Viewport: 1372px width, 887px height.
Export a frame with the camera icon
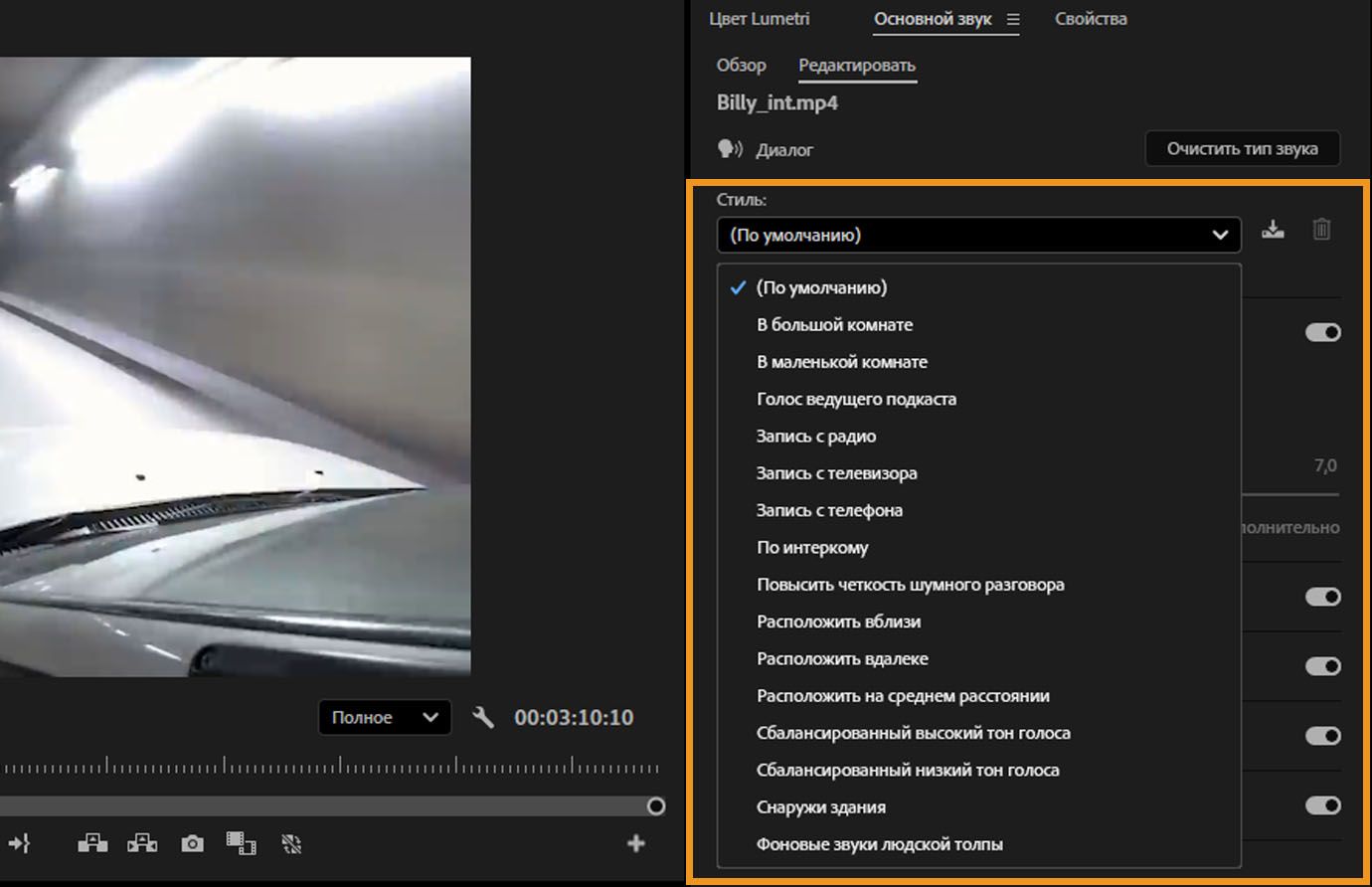tap(191, 843)
